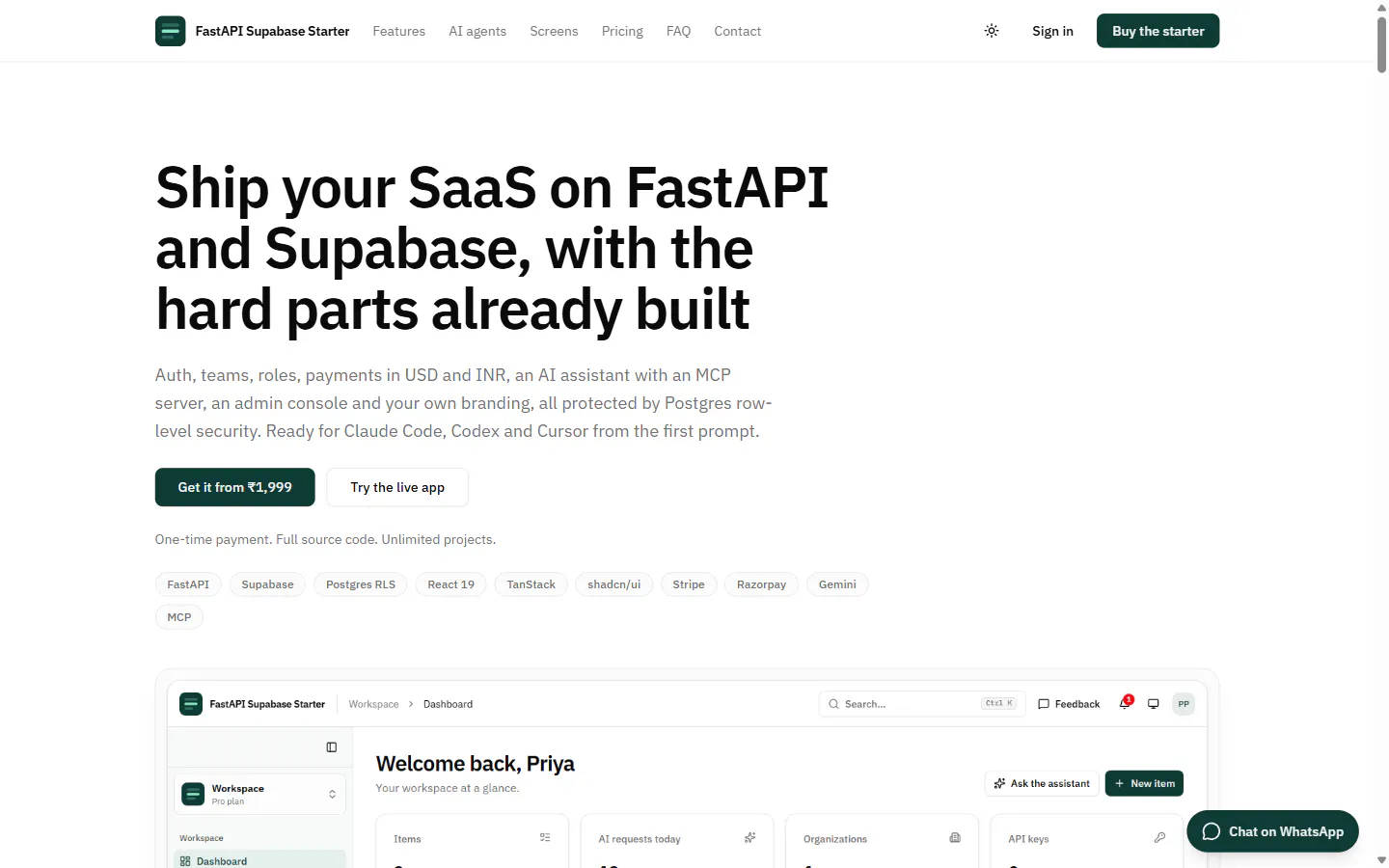
Task: Click the TanStack badge
Action: click(531, 584)
